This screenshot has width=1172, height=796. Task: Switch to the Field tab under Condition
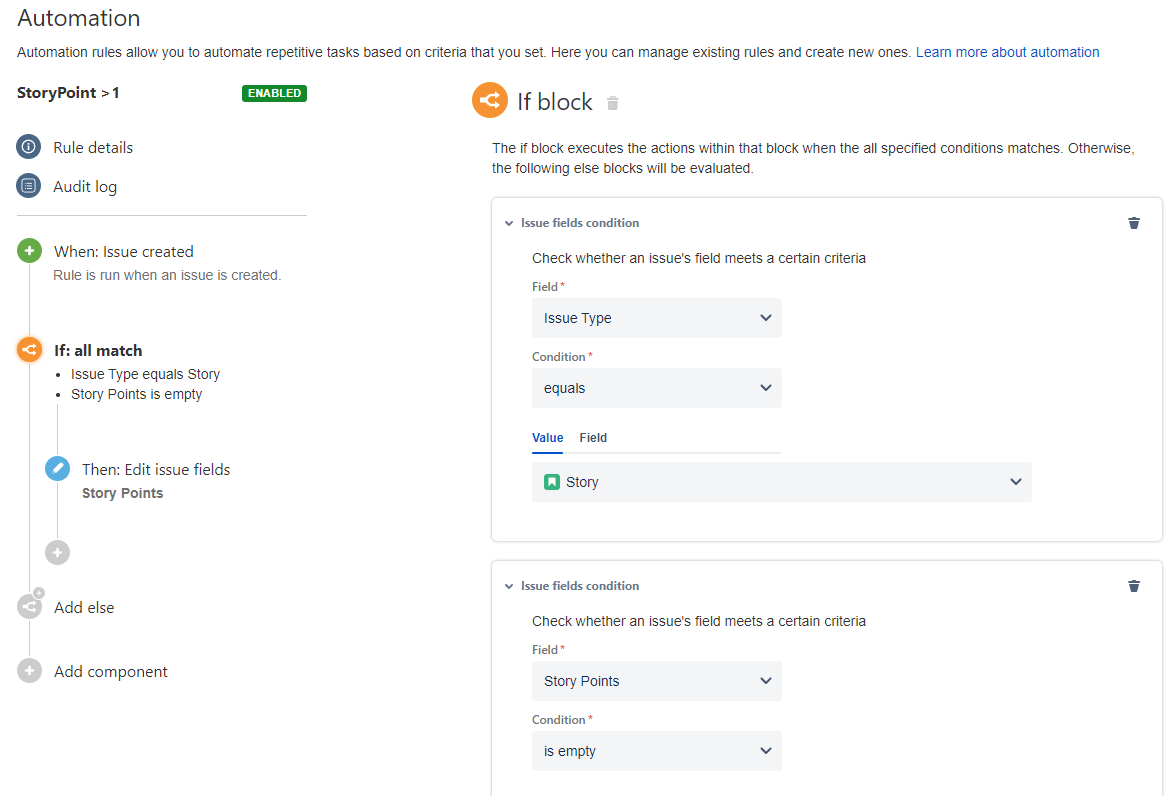(593, 438)
